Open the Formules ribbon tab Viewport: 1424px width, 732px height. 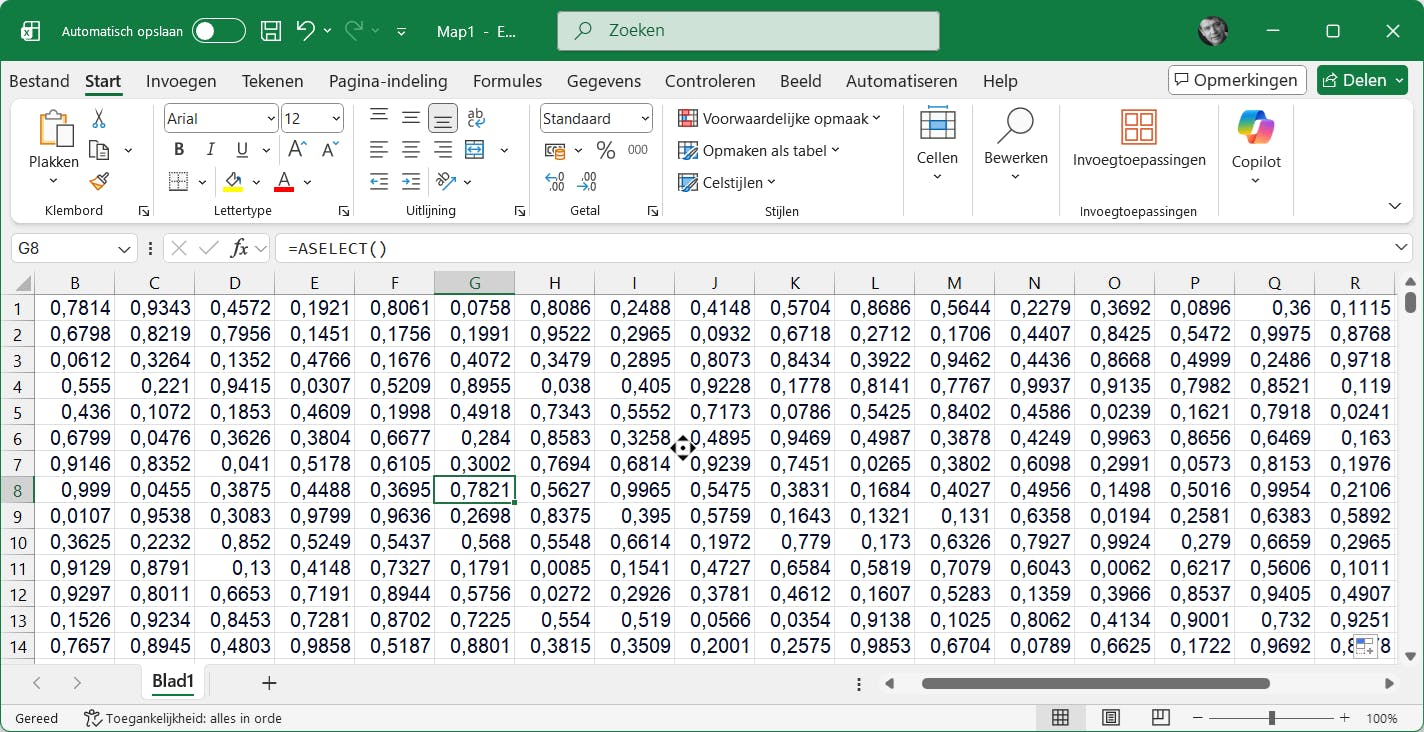(507, 81)
